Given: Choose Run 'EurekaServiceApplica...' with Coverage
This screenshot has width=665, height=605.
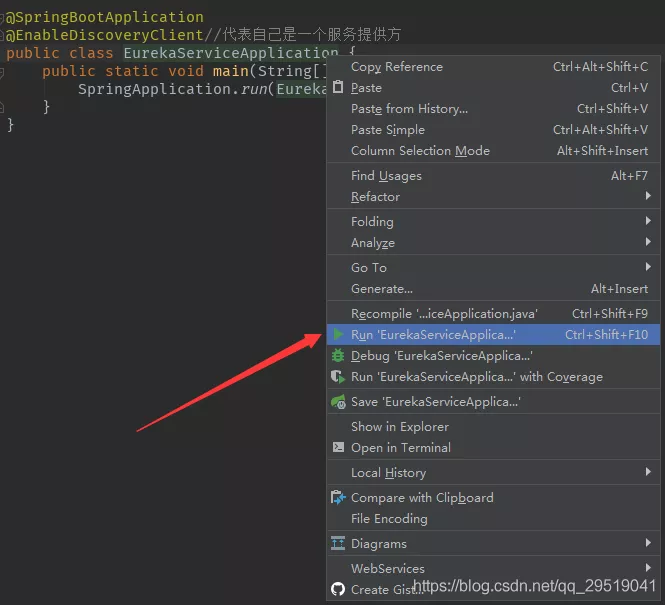Looking at the screenshot, I should click(x=493, y=376).
